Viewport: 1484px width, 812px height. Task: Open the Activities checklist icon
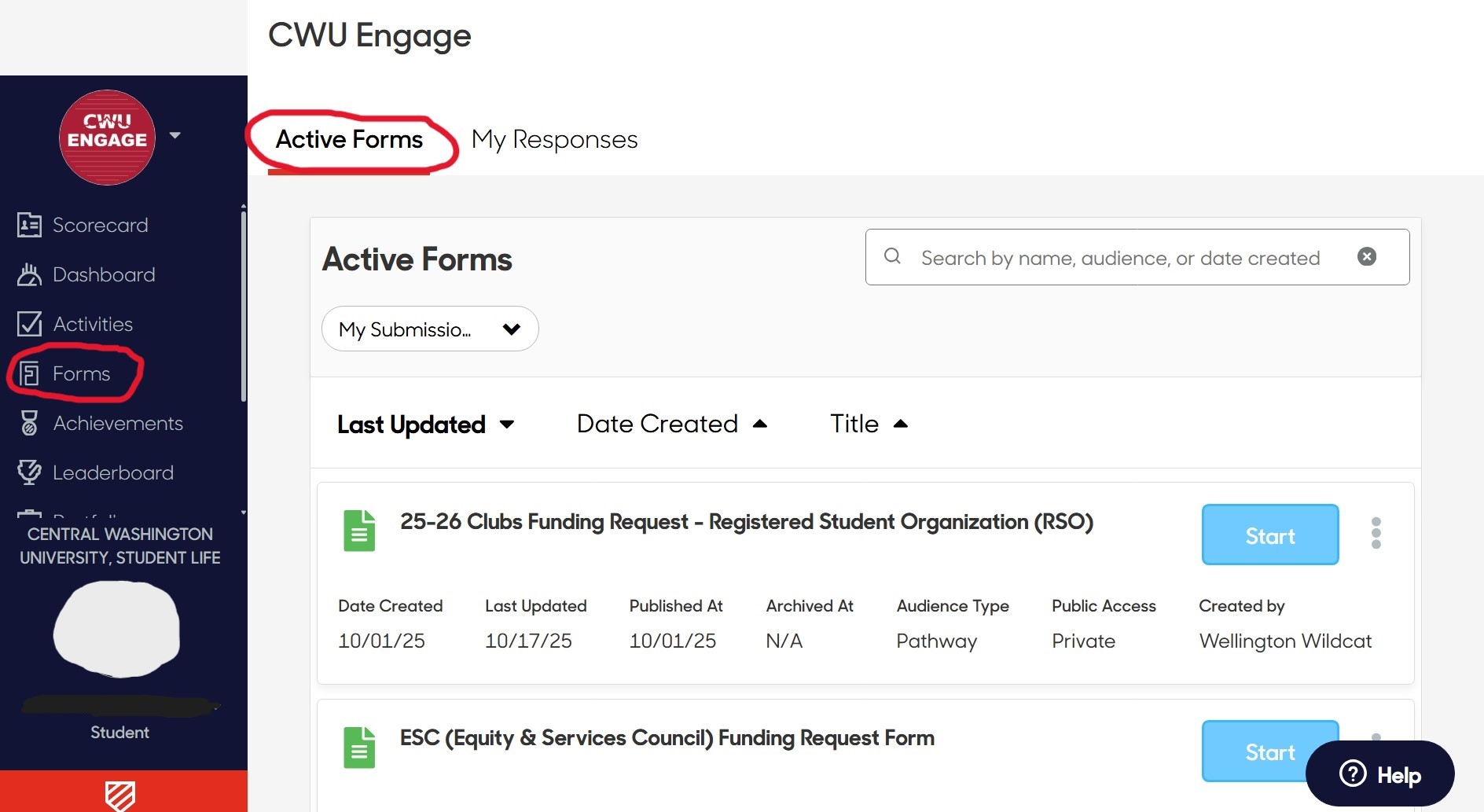tap(28, 324)
